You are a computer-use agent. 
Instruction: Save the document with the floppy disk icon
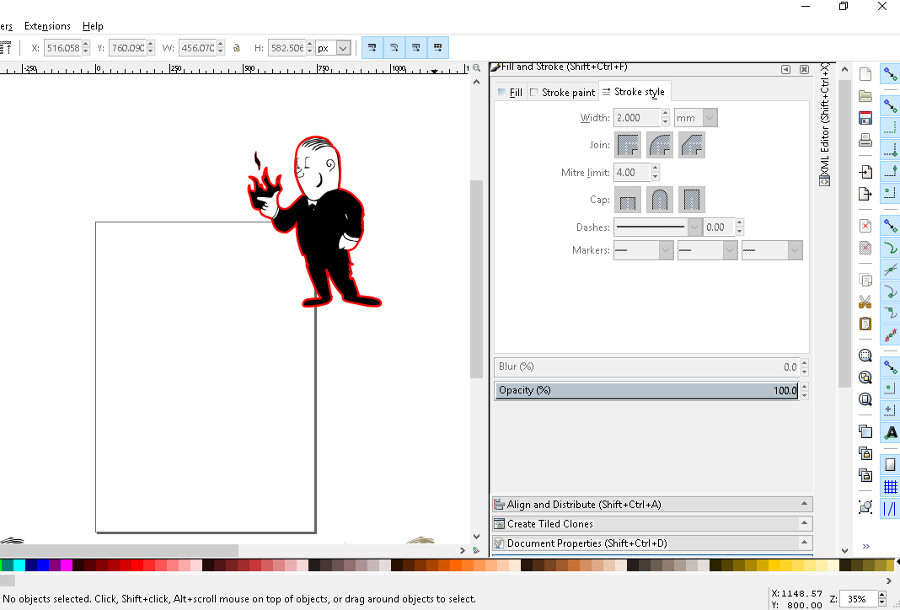(865, 118)
